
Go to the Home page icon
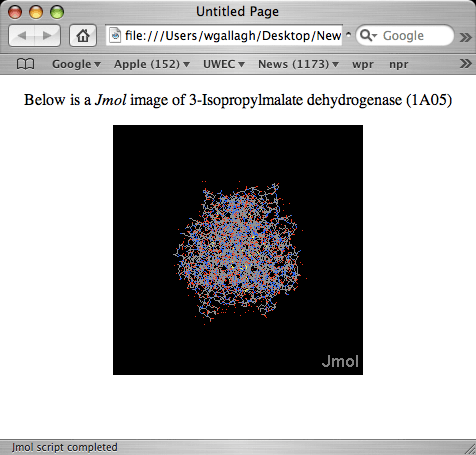(83, 35)
